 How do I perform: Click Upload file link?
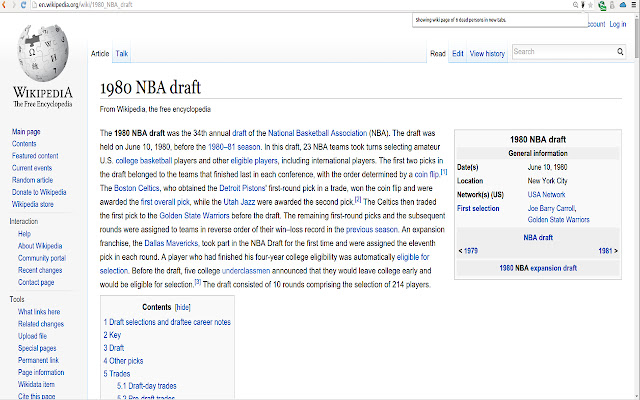click(32, 336)
